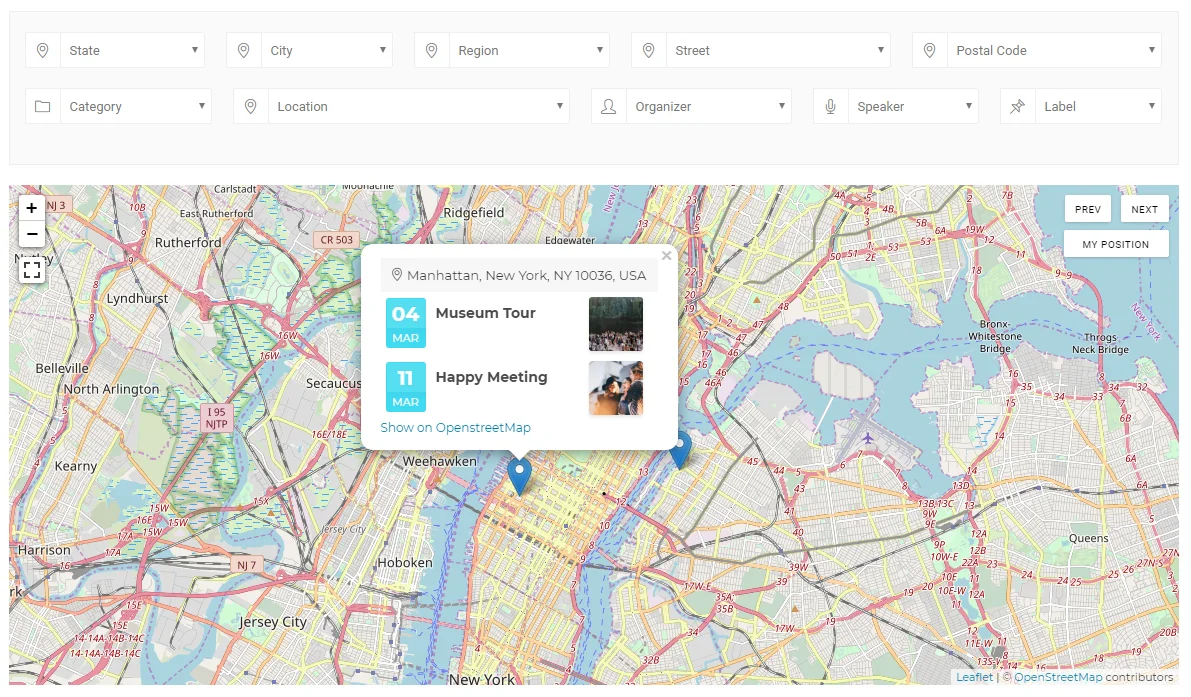Click the microphone icon beside Speaker
Image resolution: width=1191 pixels, height=697 pixels.
[x=830, y=106]
